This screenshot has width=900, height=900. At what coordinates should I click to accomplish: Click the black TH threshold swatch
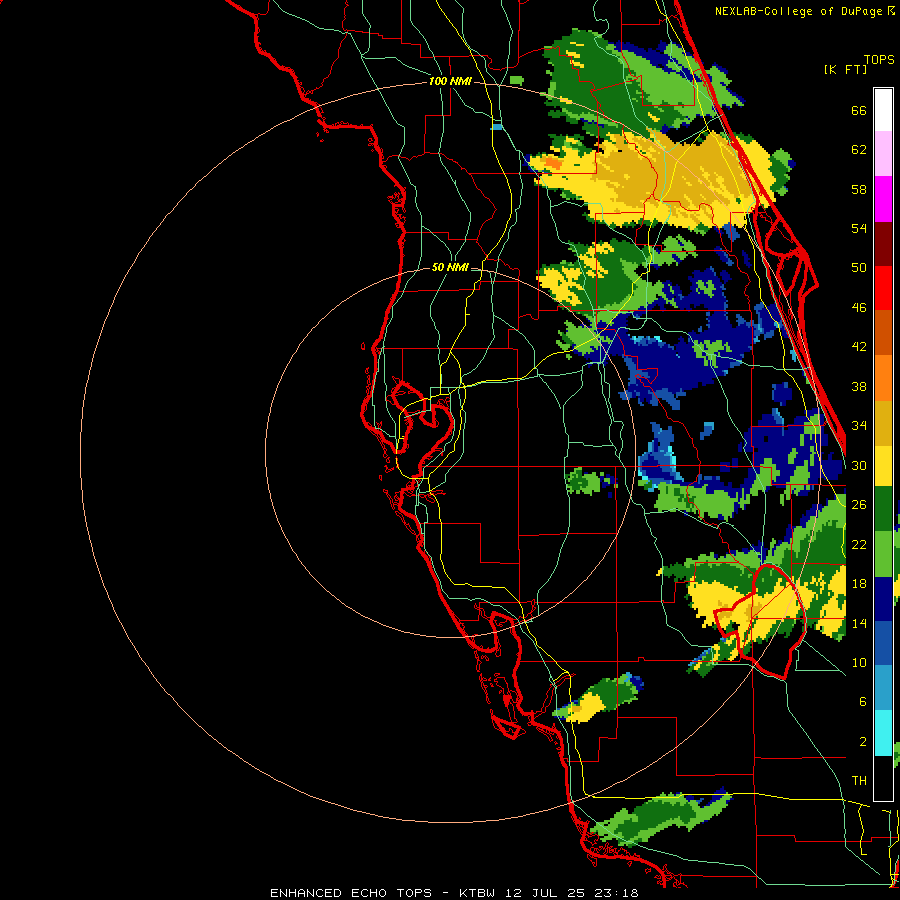click(x=883, y=778)
